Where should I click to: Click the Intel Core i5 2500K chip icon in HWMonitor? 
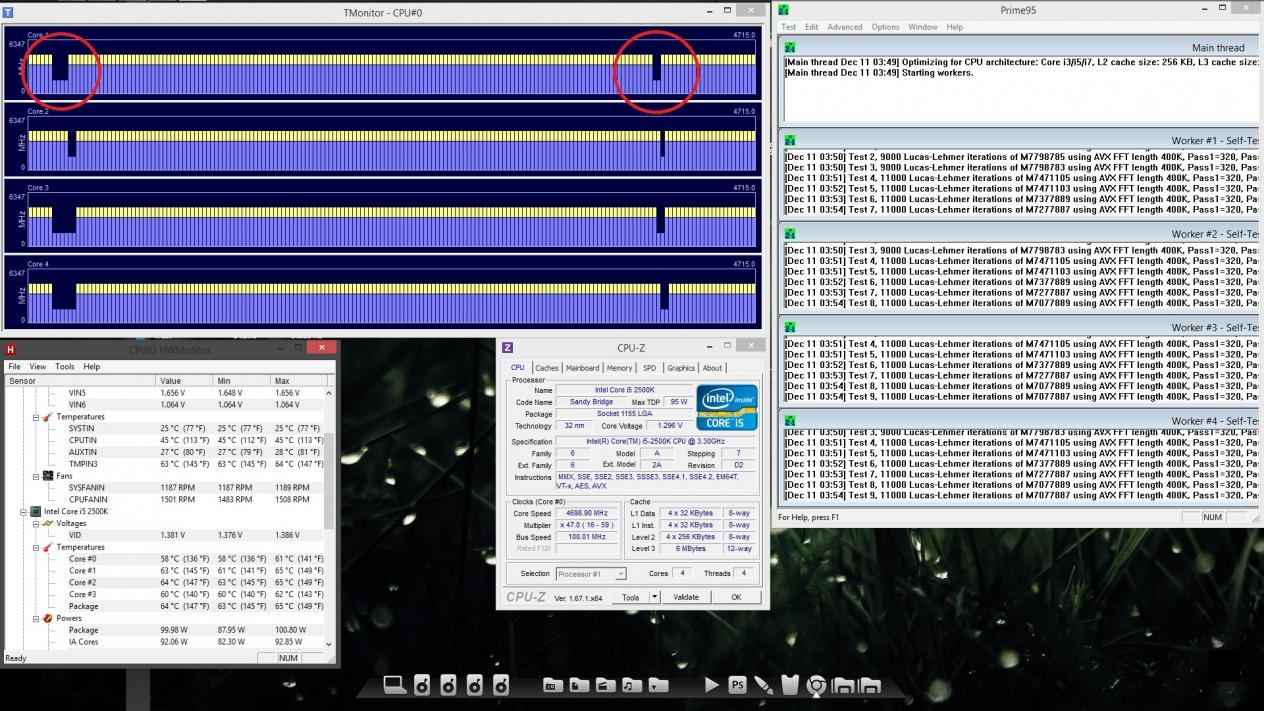click(36, 511)
